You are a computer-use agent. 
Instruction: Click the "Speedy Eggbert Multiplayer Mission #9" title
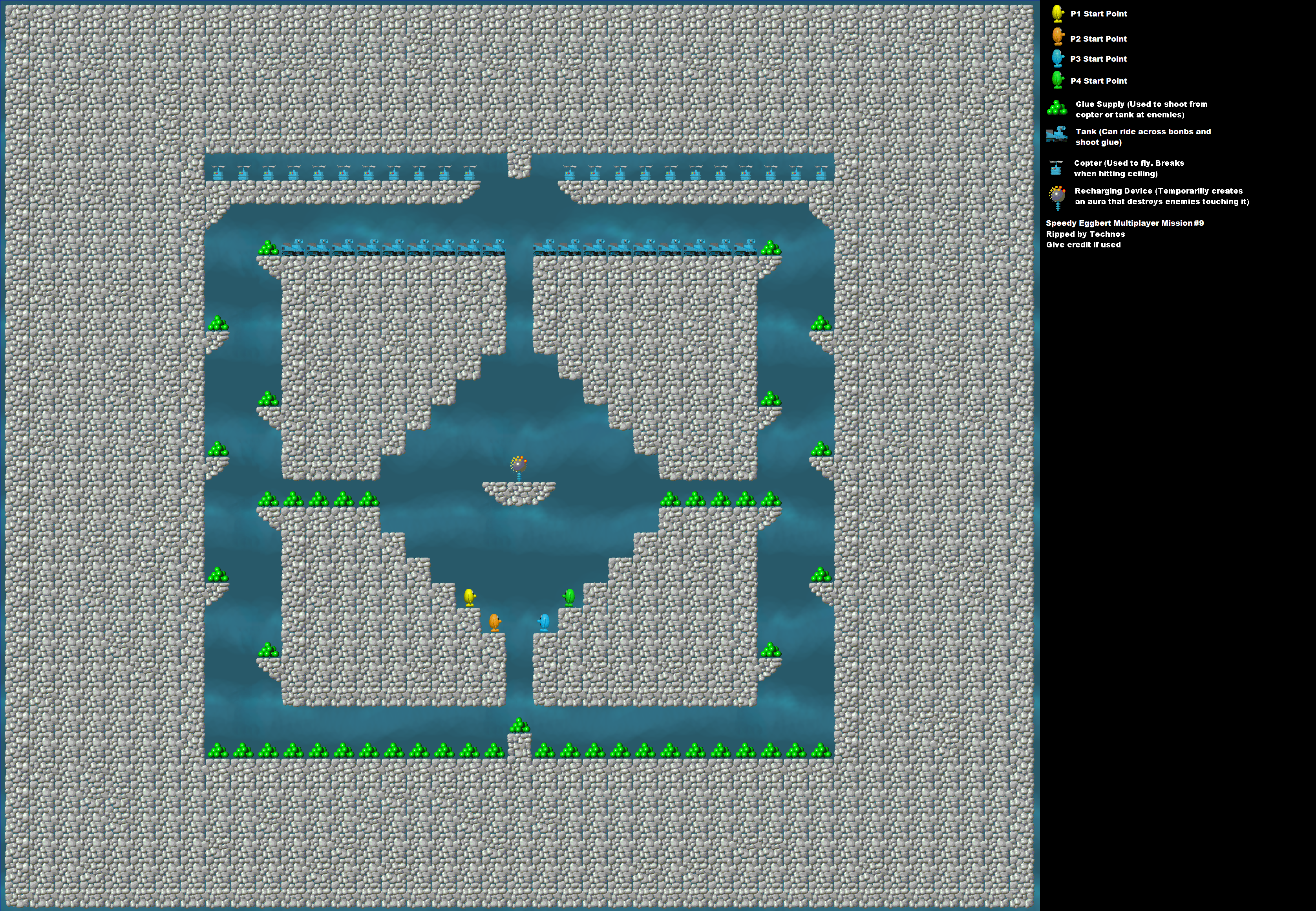coord(1124,223)
